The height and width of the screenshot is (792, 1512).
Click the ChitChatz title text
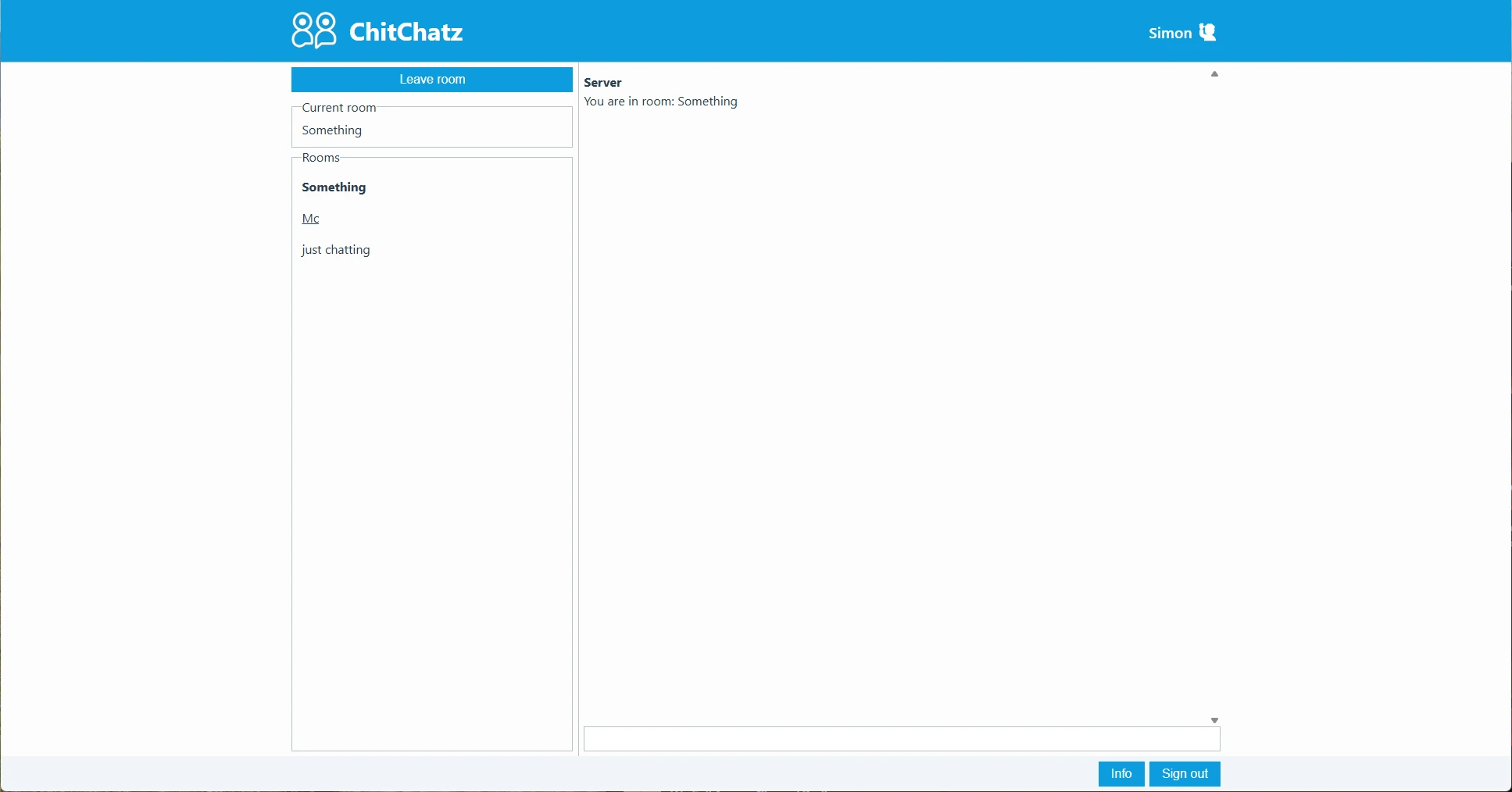(406, 32)
